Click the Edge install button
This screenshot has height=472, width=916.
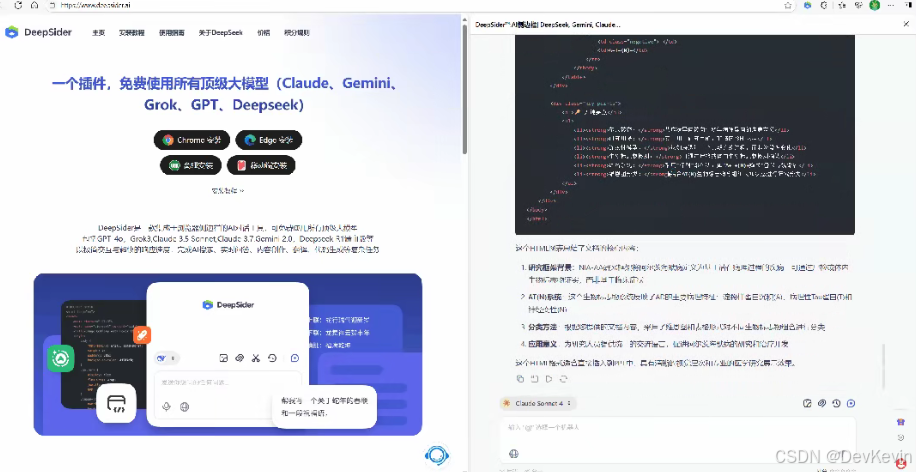point(269,140)
